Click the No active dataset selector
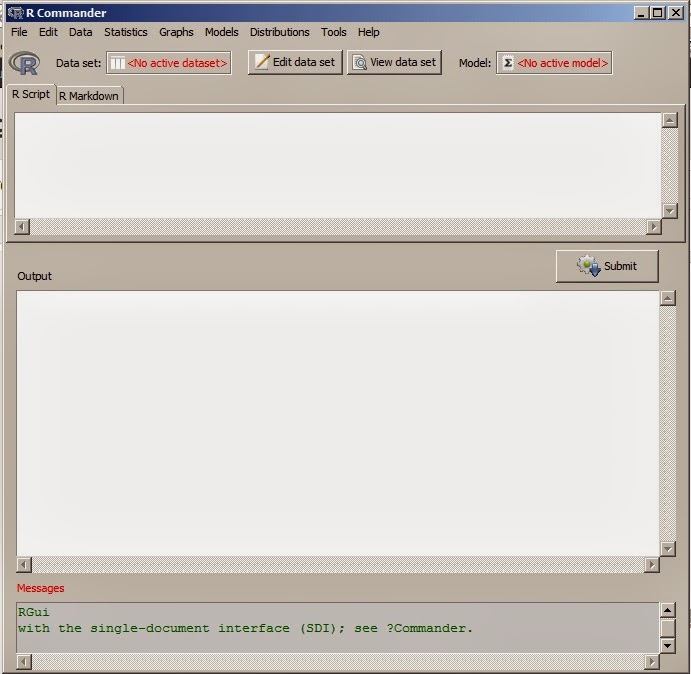Image resolution: width=691 pixels, height=674 pixels. 169,63
